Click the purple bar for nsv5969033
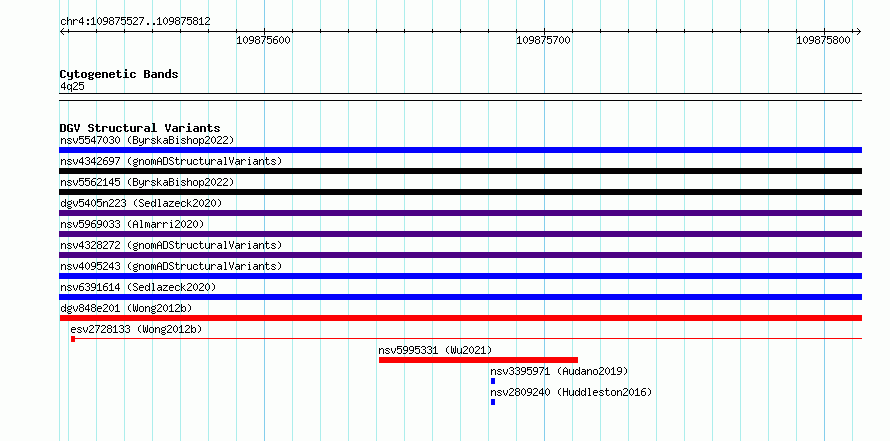 [x=460, y=234]
